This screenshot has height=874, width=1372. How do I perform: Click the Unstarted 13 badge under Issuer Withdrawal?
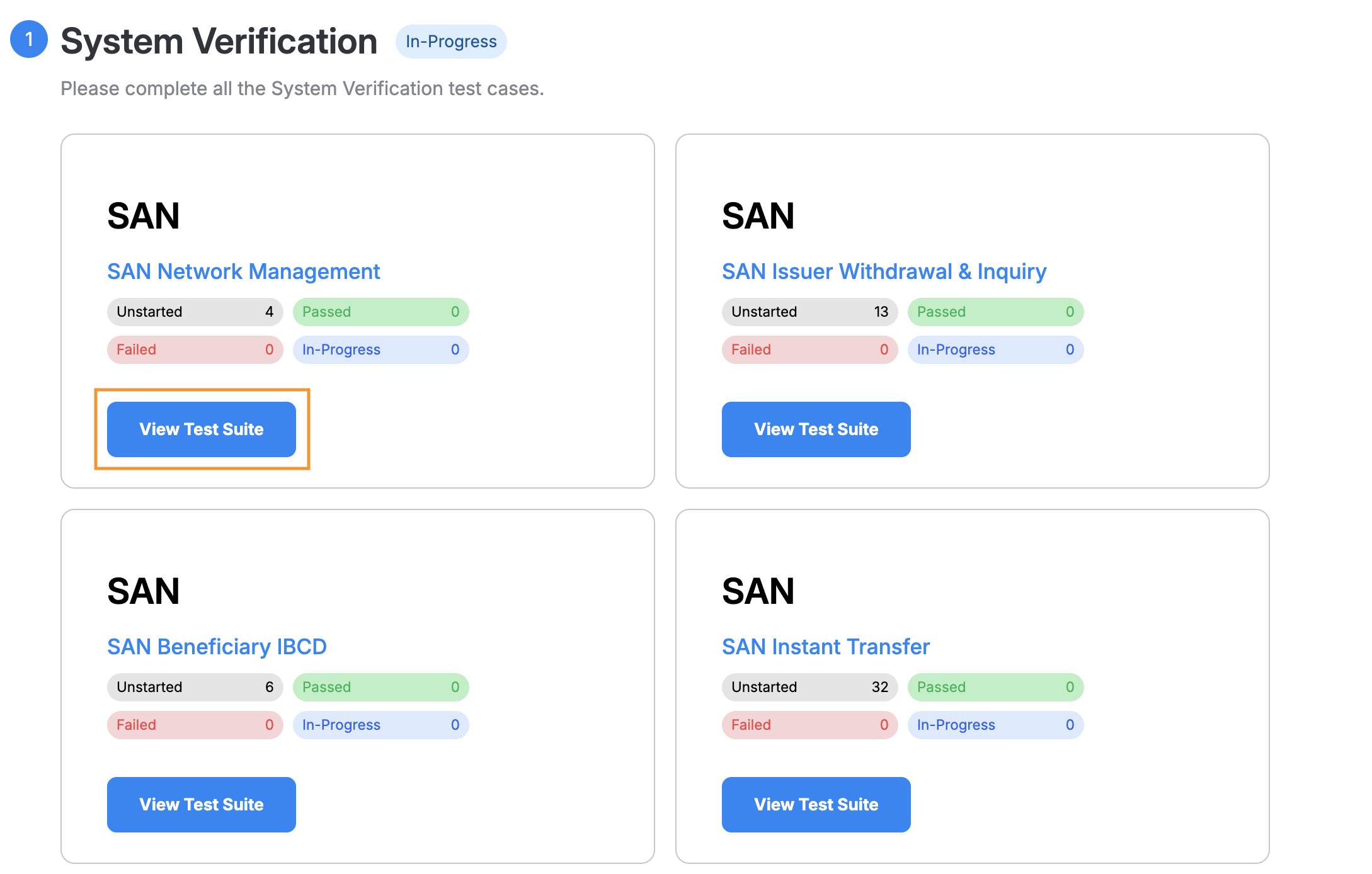pos(809,312)
